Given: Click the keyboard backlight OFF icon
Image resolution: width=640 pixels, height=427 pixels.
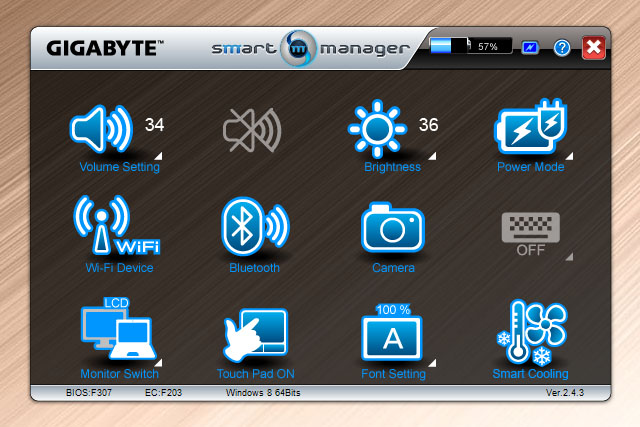Looking at the screenshot, I should click(531, 234).
